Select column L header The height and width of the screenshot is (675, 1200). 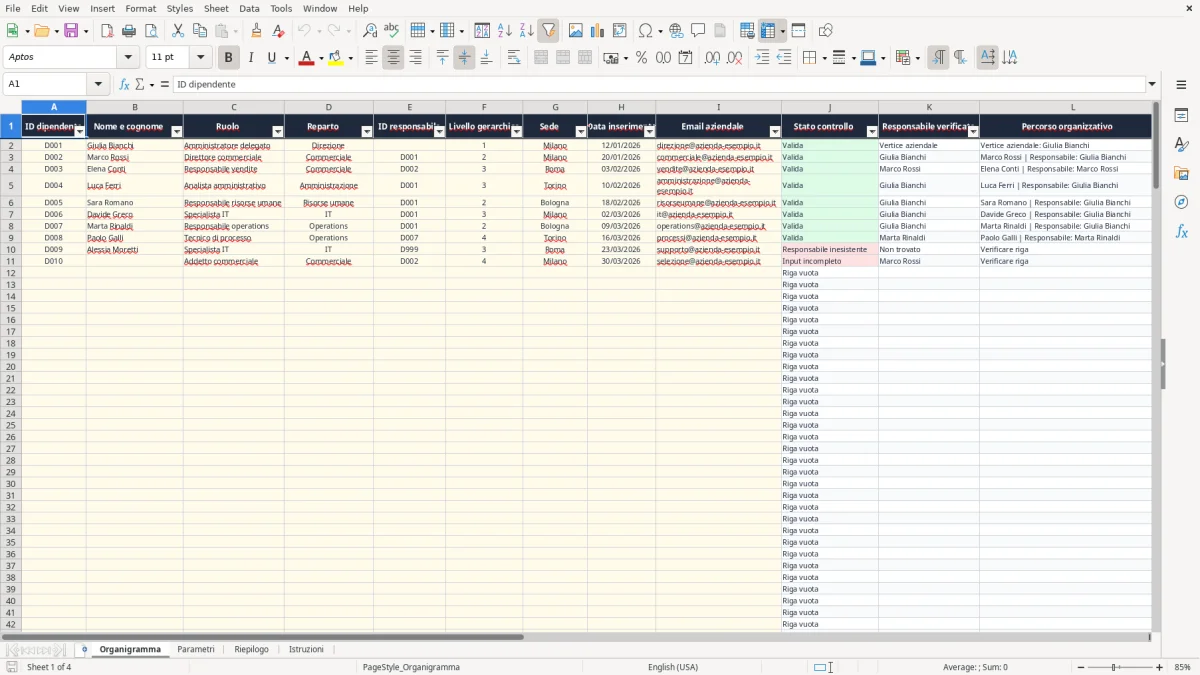[x=1072, y=107]
